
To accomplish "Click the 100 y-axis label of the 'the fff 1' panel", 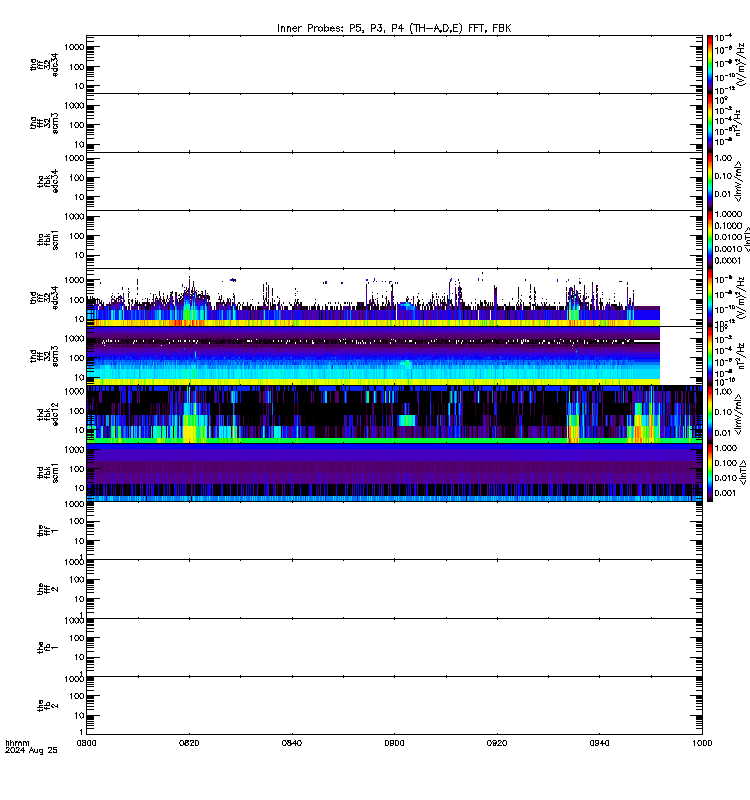I will (x=77, y=521).
